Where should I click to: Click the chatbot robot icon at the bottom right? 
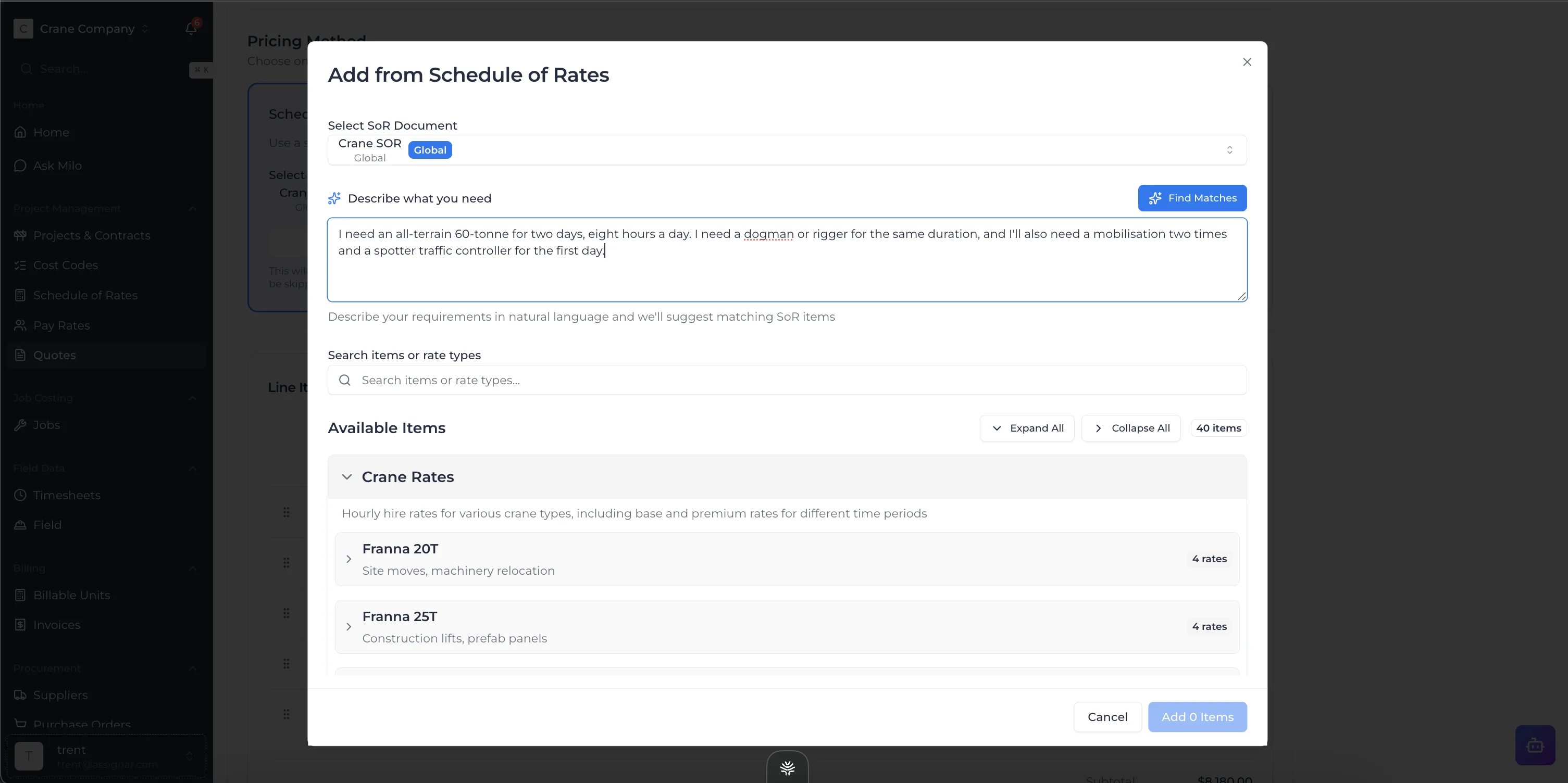(x=1535, y=744)
